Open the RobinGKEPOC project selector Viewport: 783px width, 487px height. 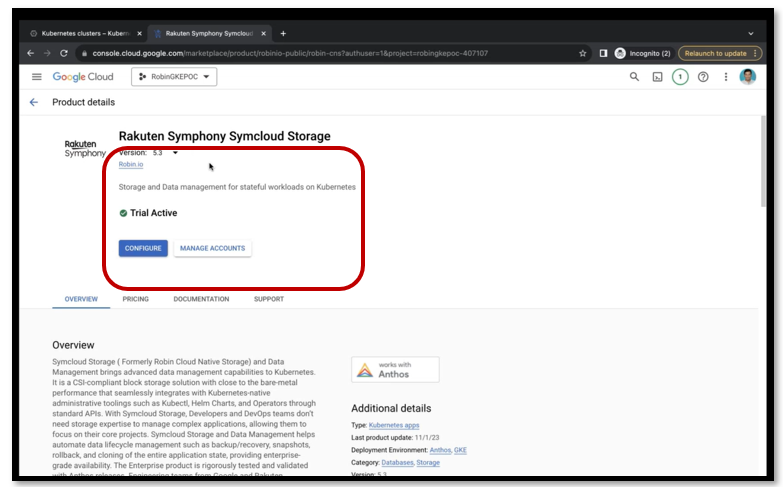tap(174, 76)
